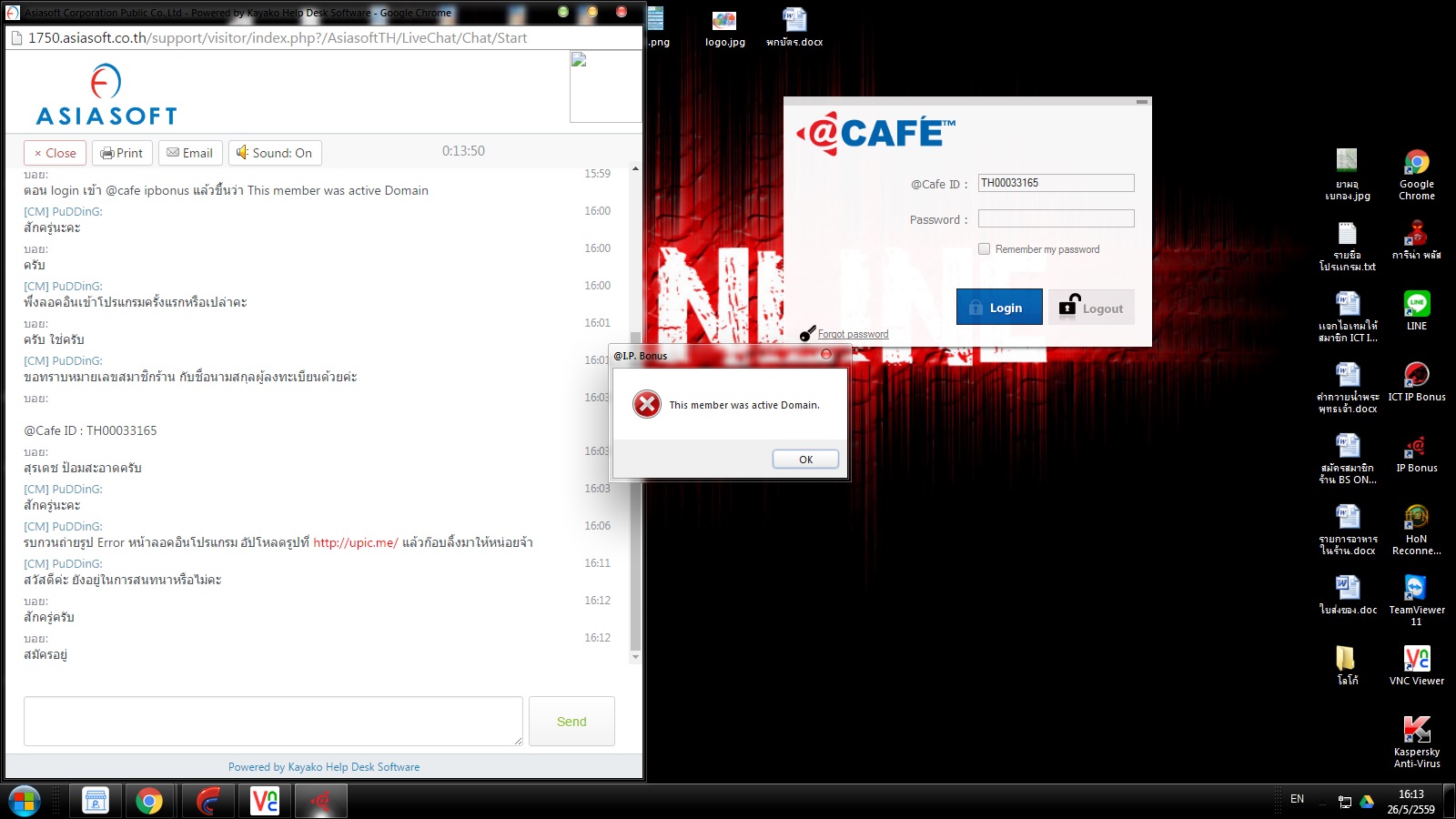Click the Logout button in @Cafe
The height and width of the screenshot is (819, 1456).
click(1091, 307)
